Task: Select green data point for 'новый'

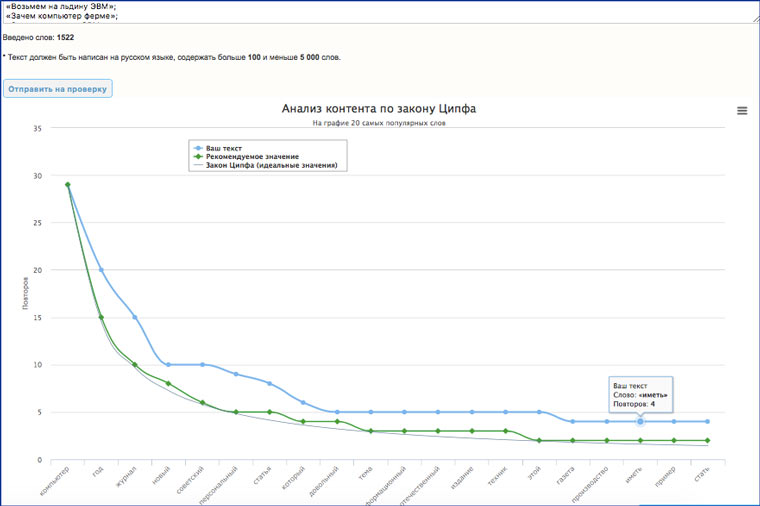Action: [x=168, y=383]
